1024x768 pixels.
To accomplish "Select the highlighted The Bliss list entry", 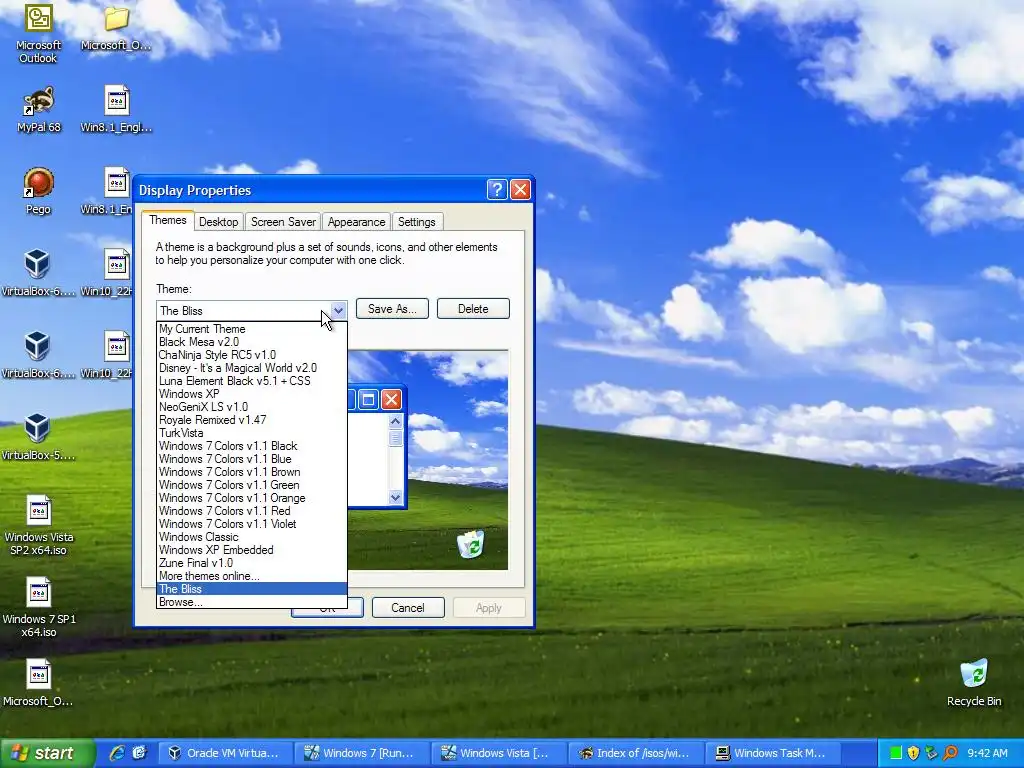I will (251, 589).
